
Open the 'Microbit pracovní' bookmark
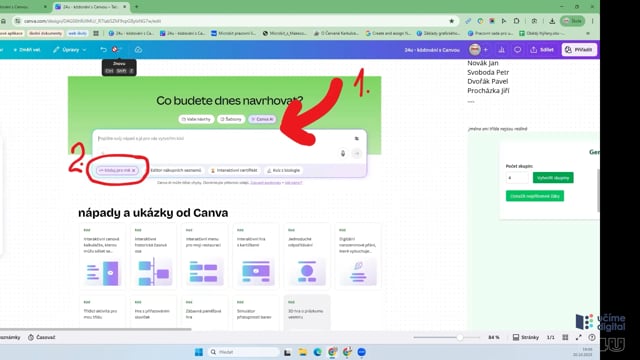(233, 33)
